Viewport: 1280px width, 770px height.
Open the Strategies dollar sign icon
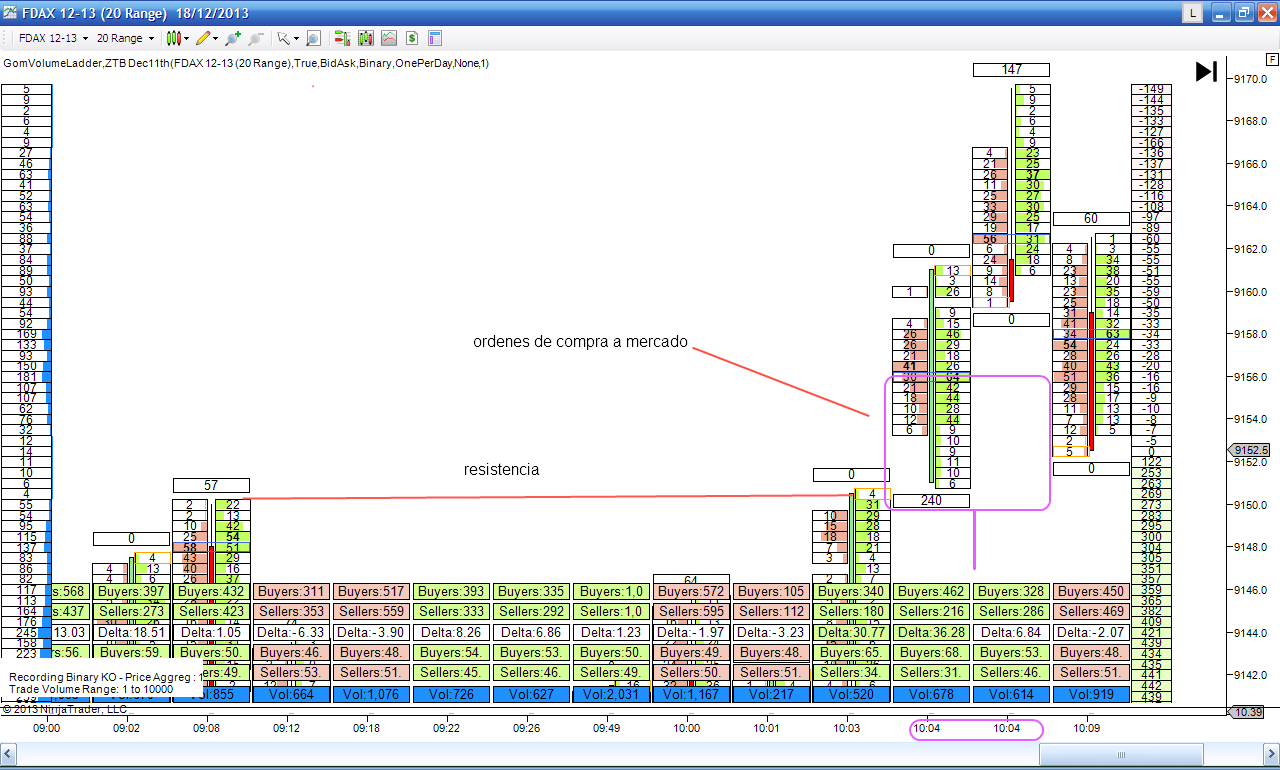[411, 38]
